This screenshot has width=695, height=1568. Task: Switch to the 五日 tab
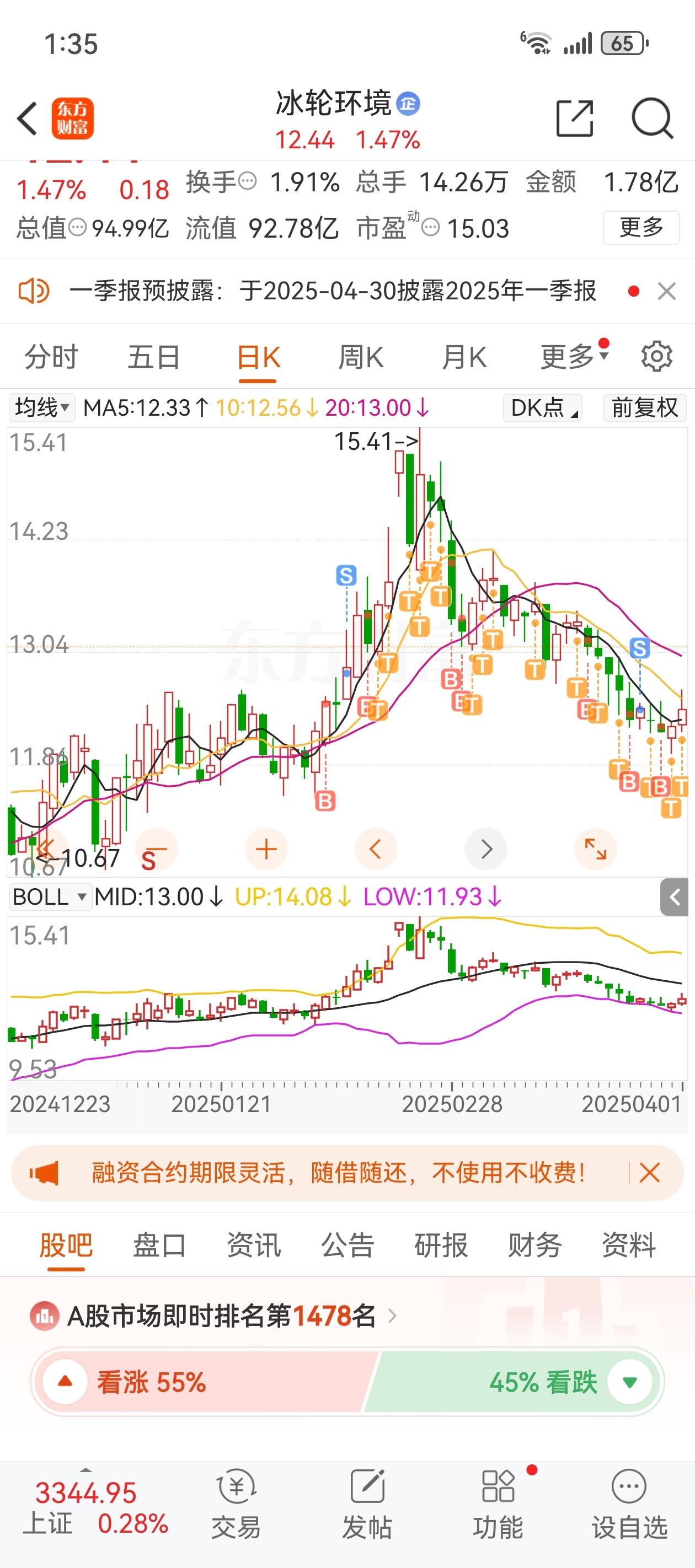point(153,357)
